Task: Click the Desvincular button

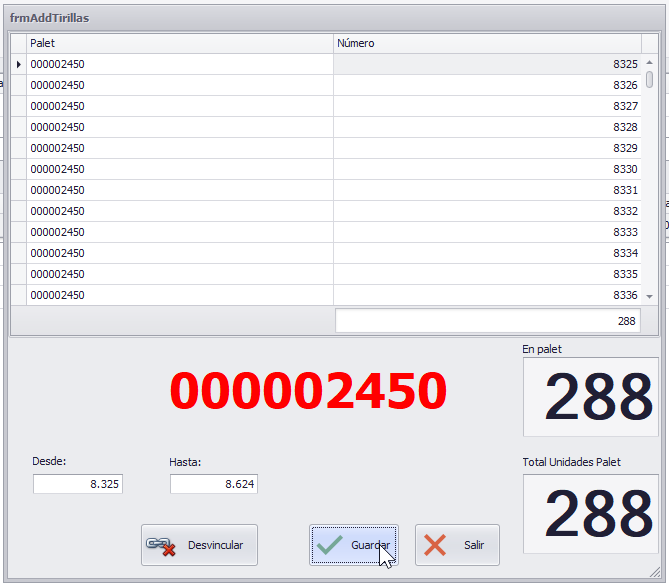Action: click(199, 545)
